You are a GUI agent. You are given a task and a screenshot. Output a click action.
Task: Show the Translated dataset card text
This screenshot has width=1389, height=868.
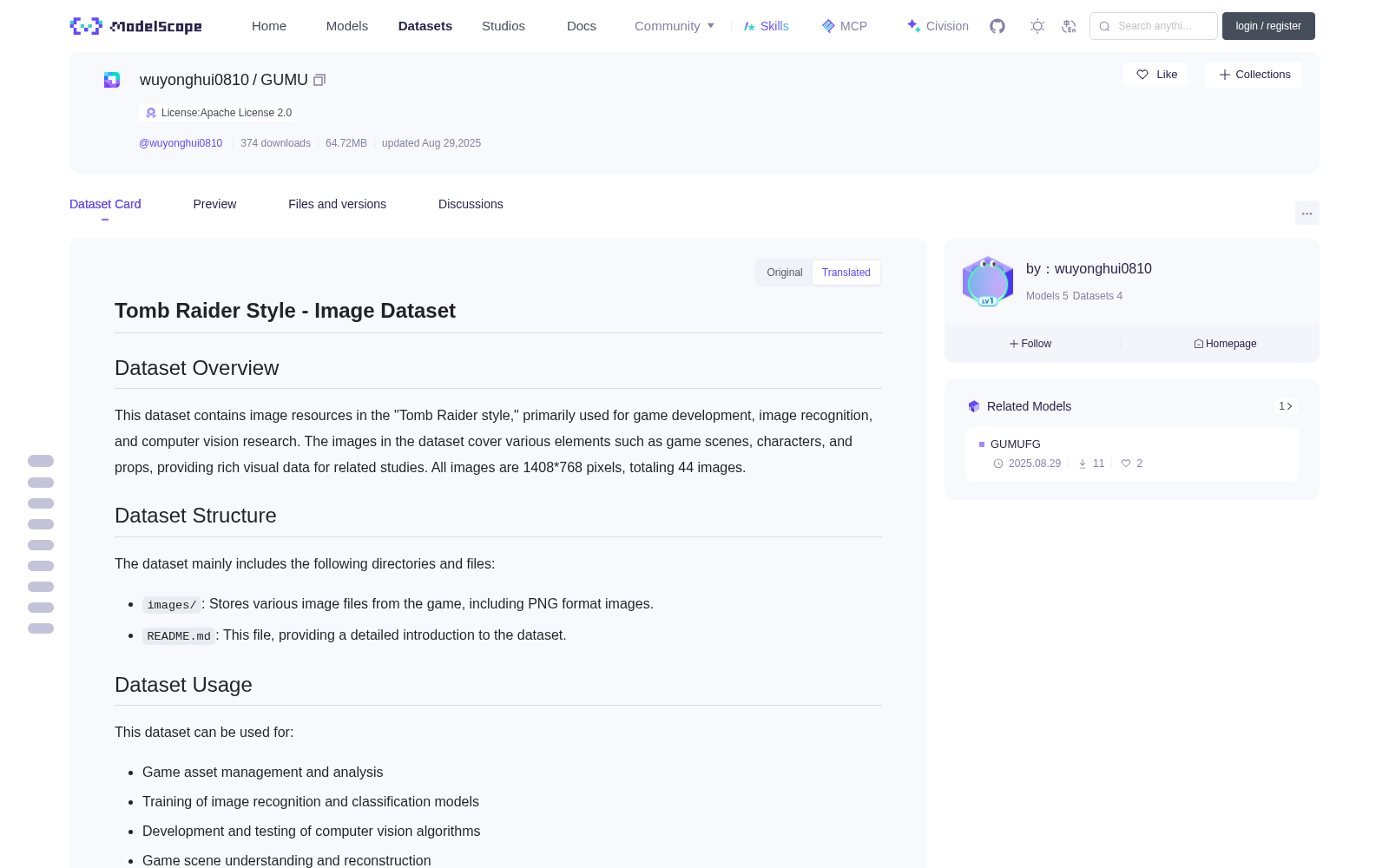click(846, 273)
